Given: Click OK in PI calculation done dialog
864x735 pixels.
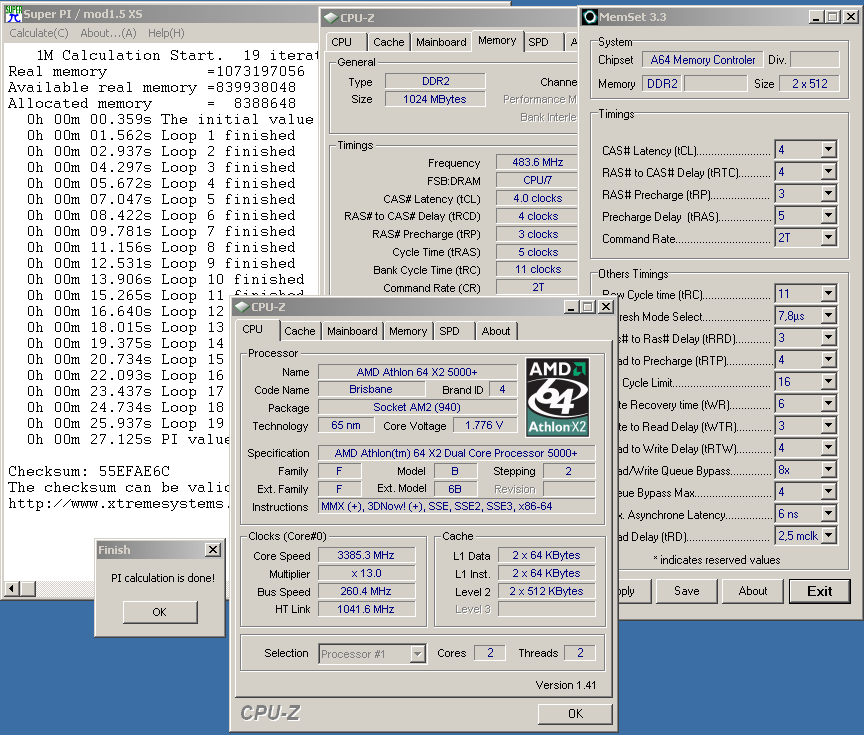Looking at the screenshot, I should (160, 612).
